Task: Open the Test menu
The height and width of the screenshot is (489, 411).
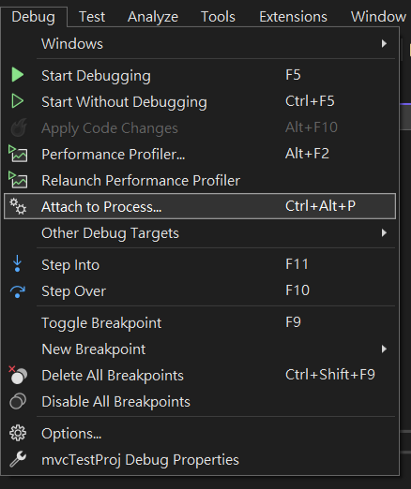Action: 92,17
